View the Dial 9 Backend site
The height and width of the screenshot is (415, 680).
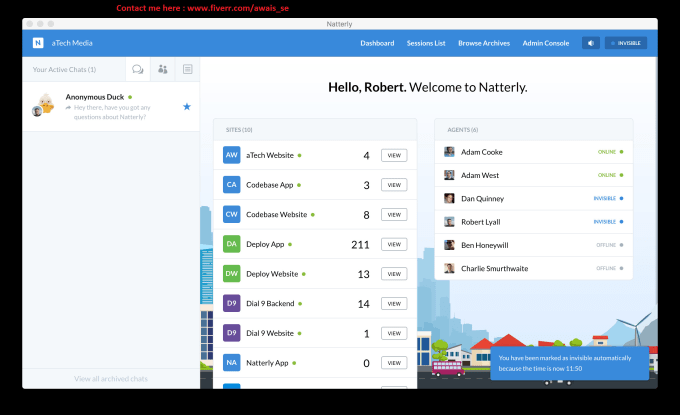(x=394, y=304)
